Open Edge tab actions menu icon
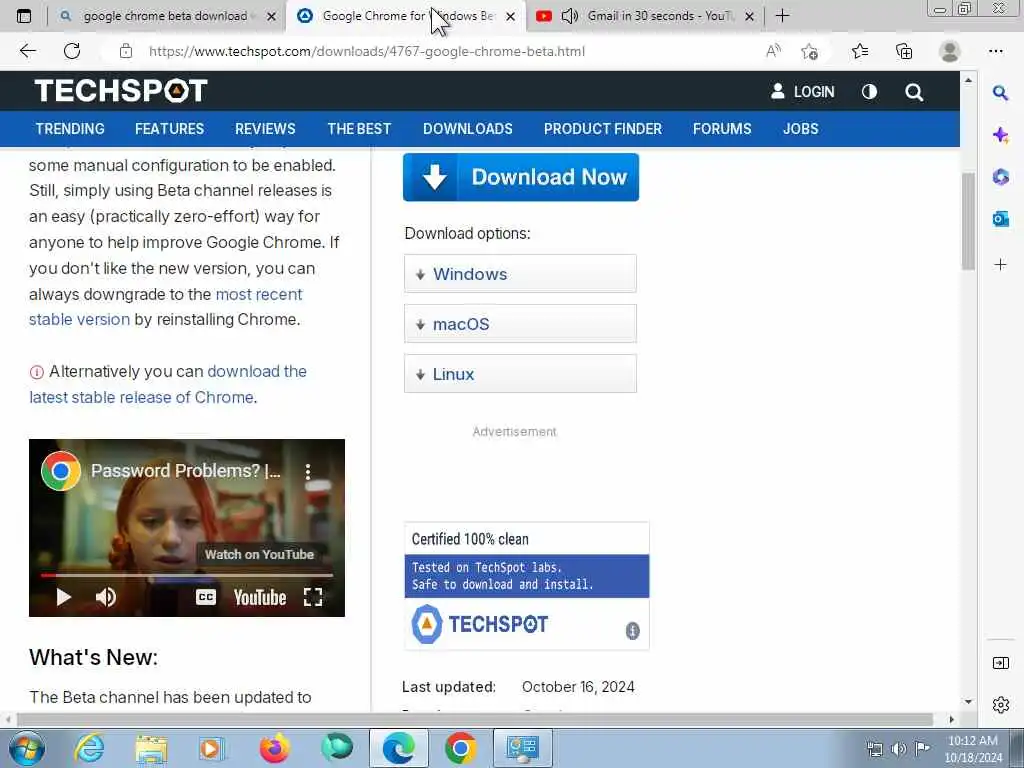Image resolution: width=1024 pixels, height=768 pixels. click(24, 16)
